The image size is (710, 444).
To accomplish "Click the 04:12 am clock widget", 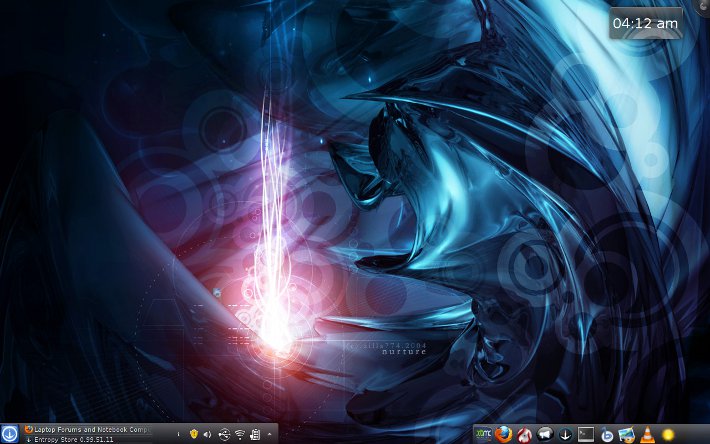I will coord(646,23).
